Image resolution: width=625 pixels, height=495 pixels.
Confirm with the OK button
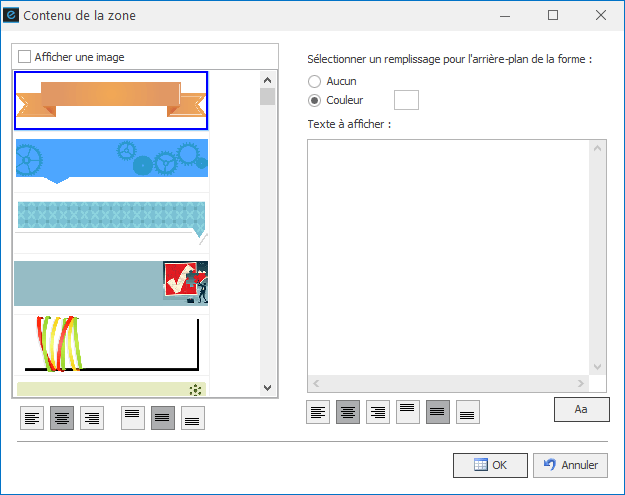click(x=490, y=465)
